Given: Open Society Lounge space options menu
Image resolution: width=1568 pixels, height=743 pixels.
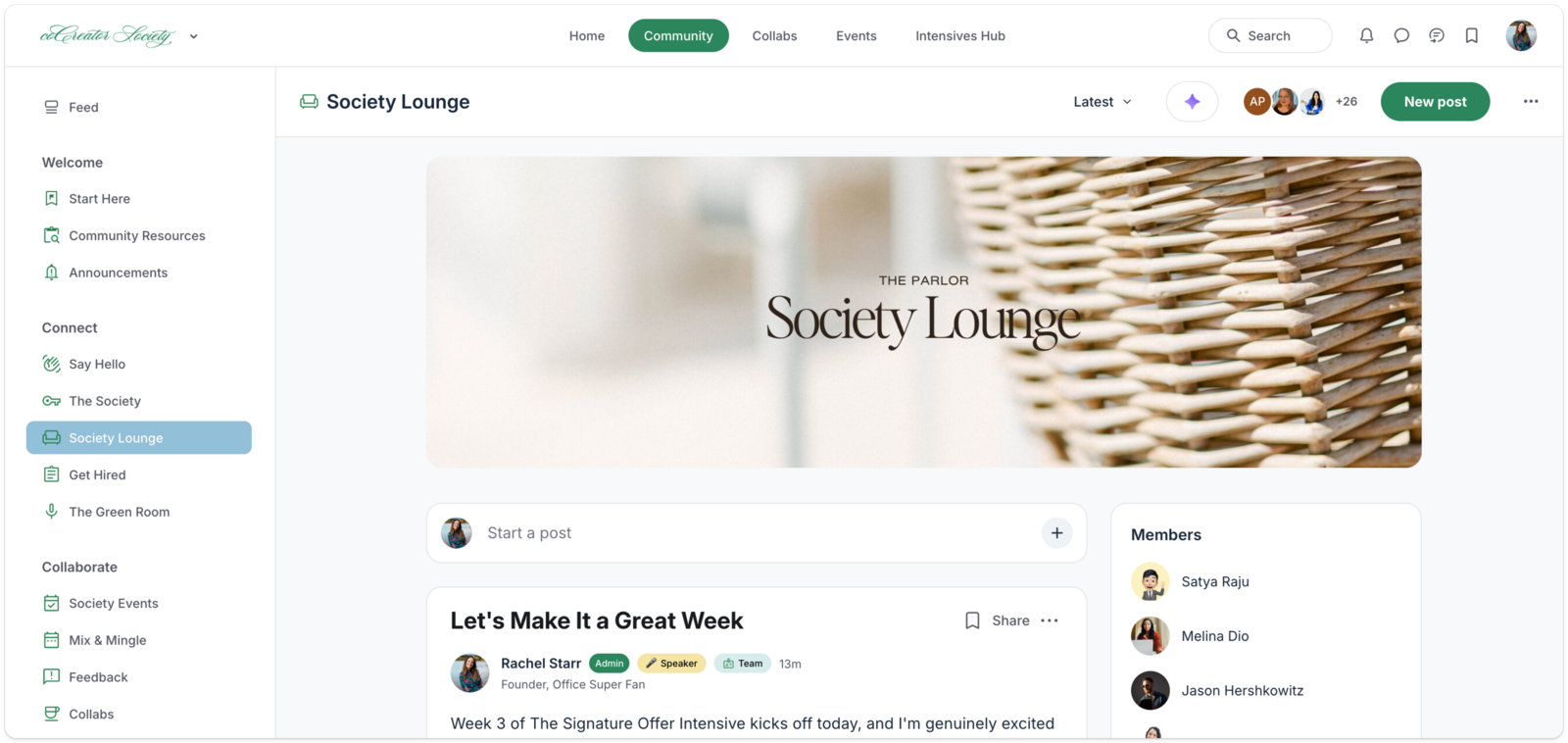Looking at the screenshot, I should (x=1531, y=101).
